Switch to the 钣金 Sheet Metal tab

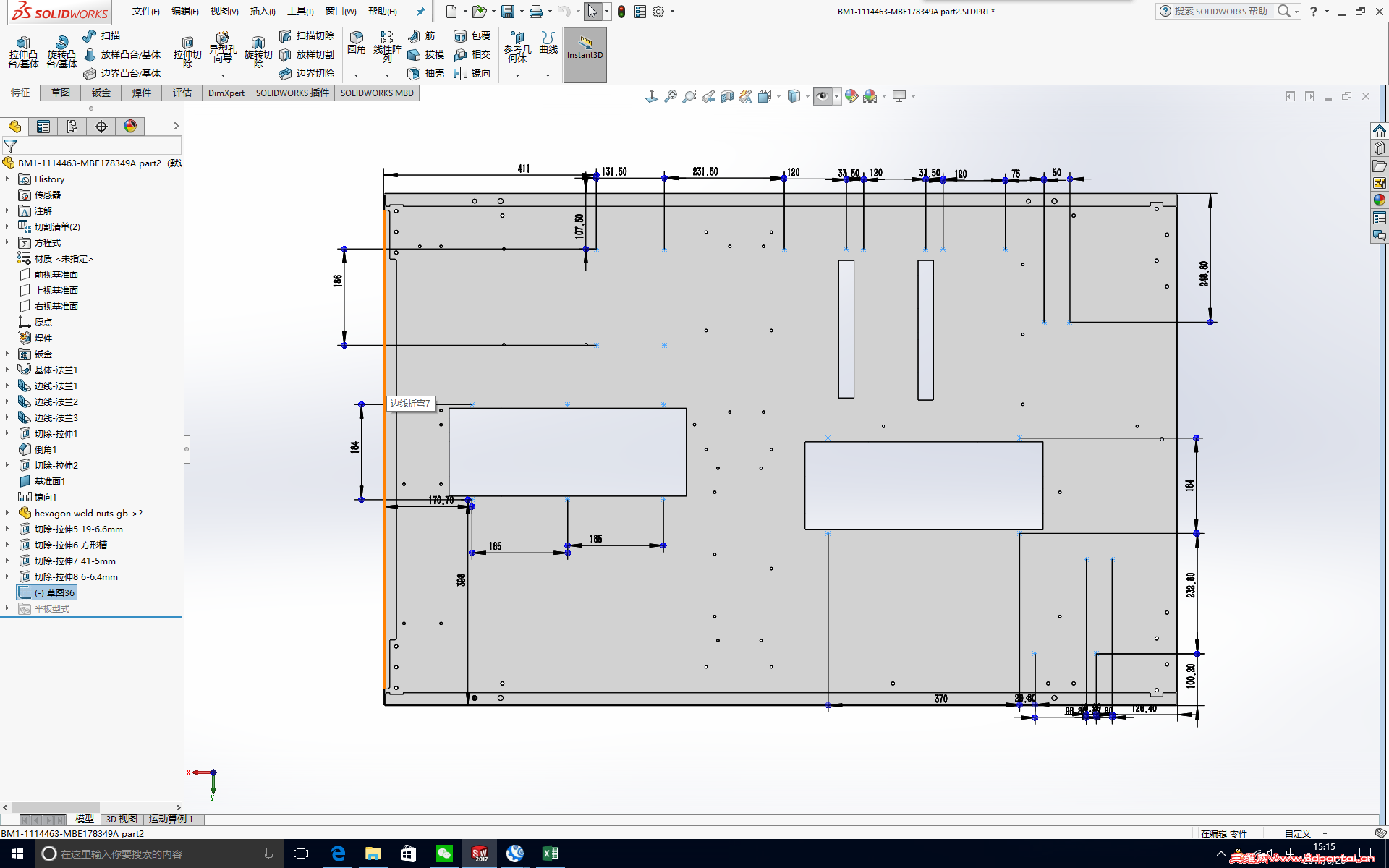click(x=101, y=93)
